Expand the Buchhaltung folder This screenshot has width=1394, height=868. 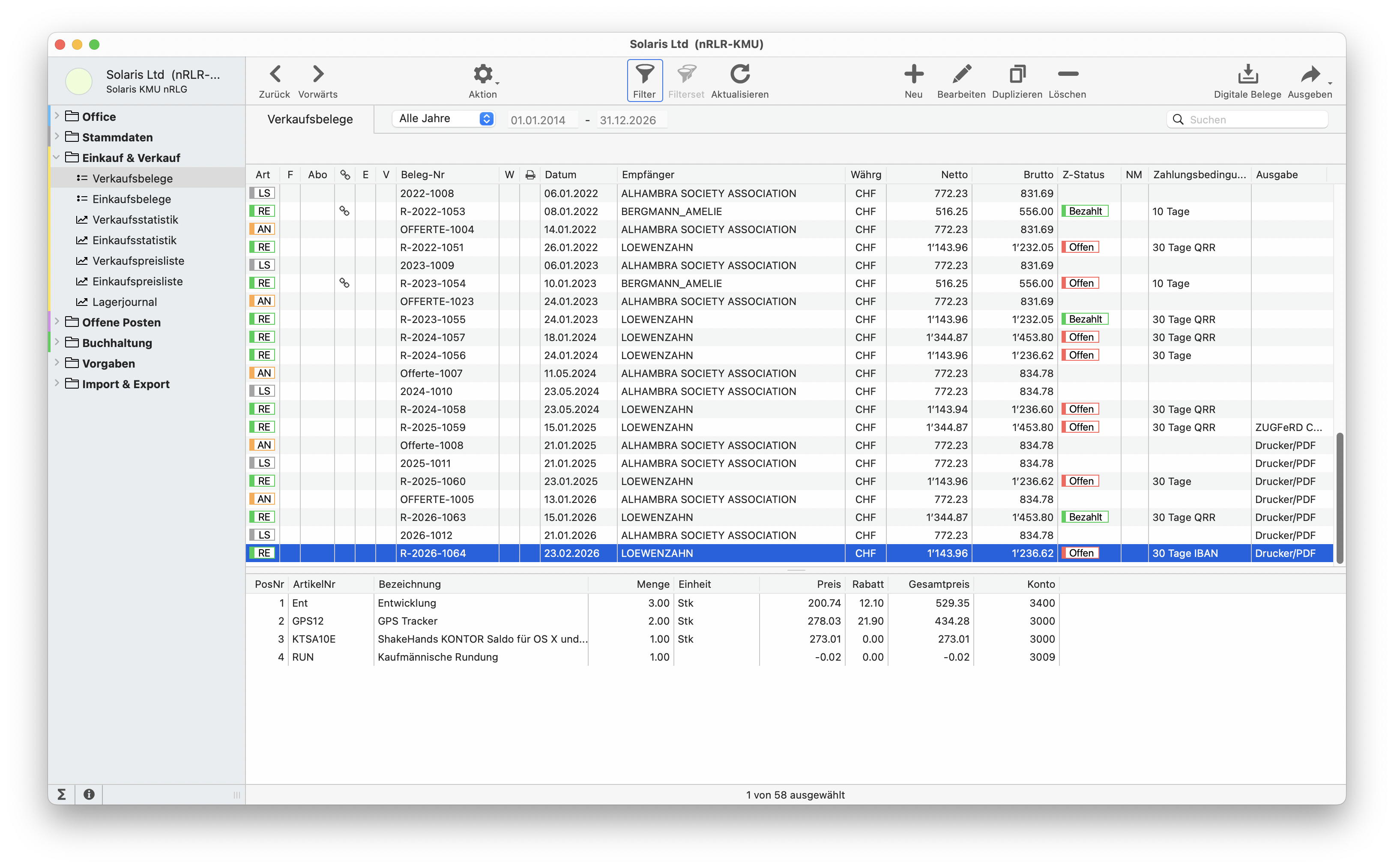point(57,343)
